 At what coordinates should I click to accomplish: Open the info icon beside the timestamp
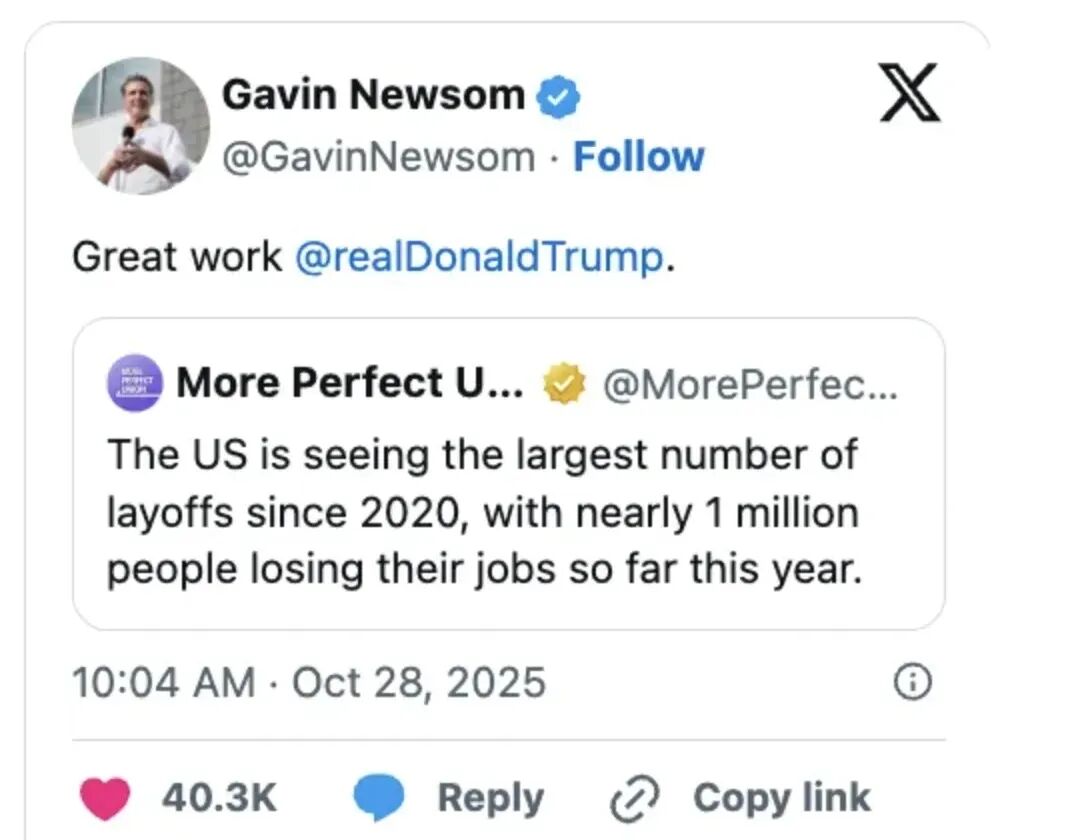point(912,683)
